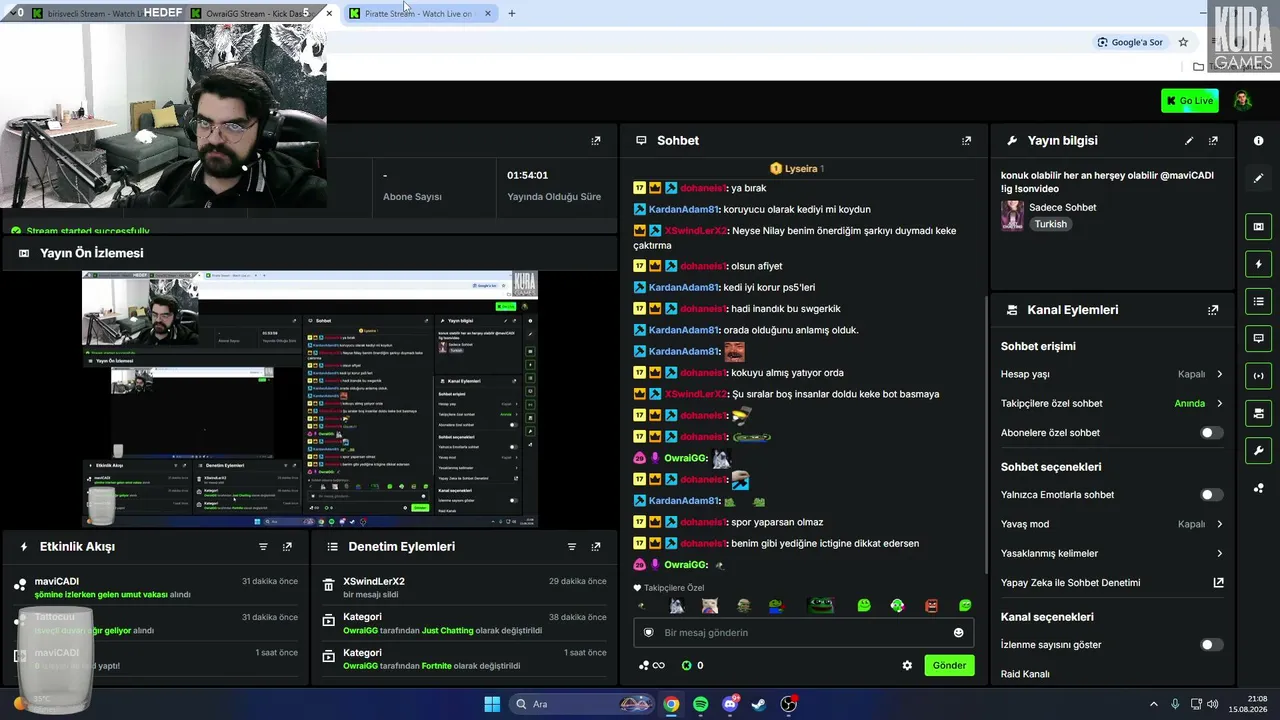The image size is (1280, 720).
Task: Open Windows Start menu
Action: coord(492,704)
